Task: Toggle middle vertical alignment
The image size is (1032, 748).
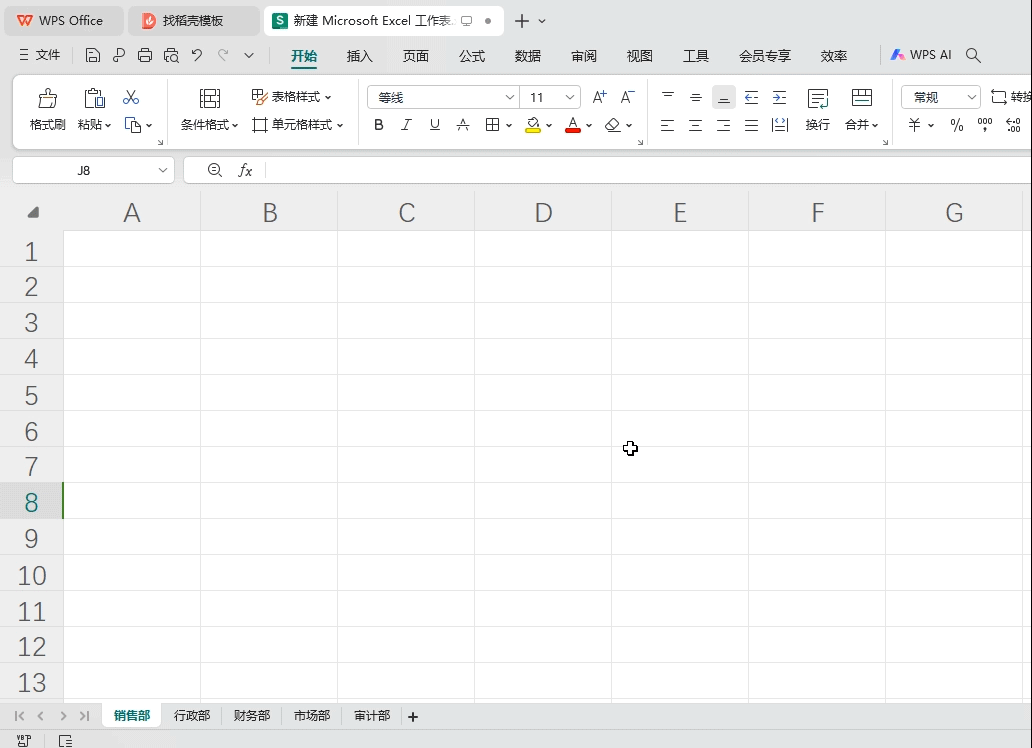Action: 696,97
